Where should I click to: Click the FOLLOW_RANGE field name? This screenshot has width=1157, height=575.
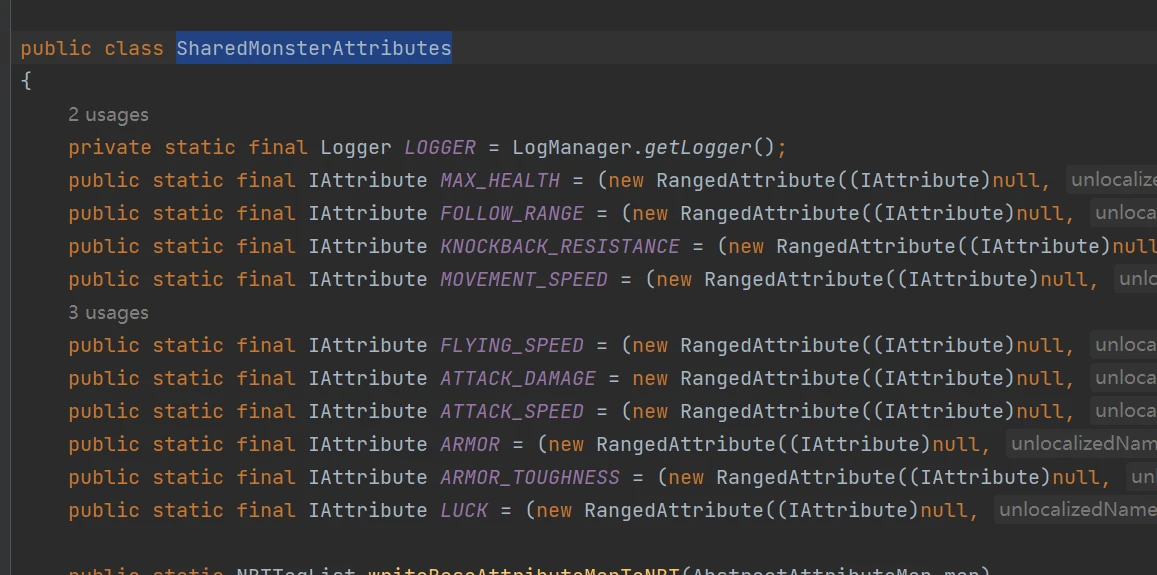511,213
